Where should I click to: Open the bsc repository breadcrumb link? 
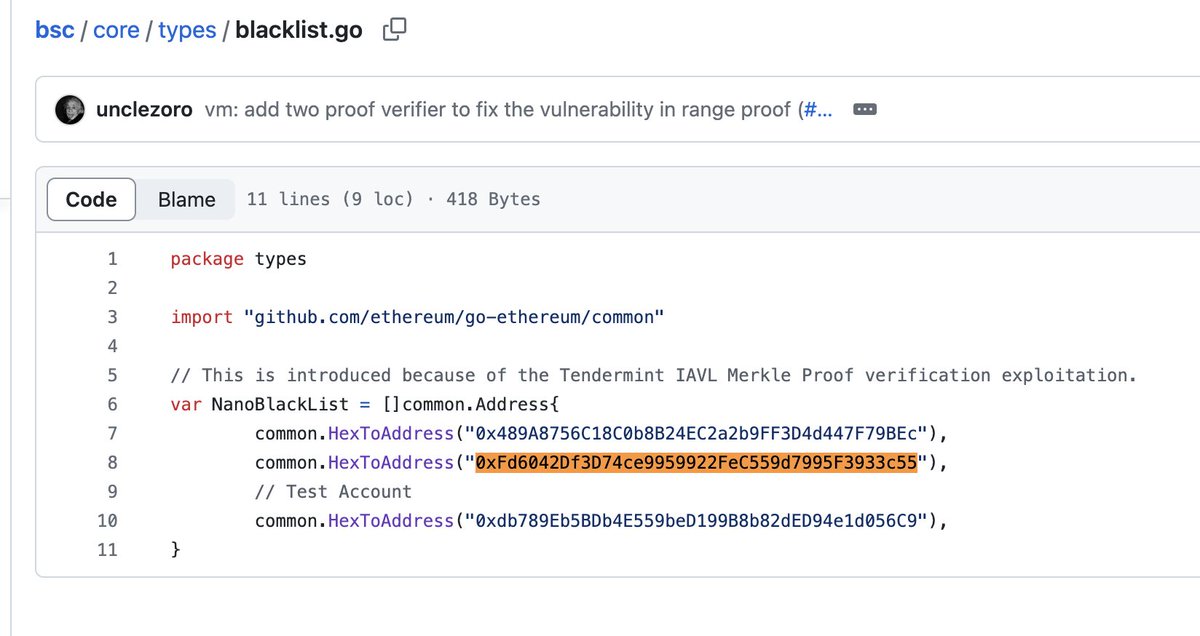[x=55, y=30]
